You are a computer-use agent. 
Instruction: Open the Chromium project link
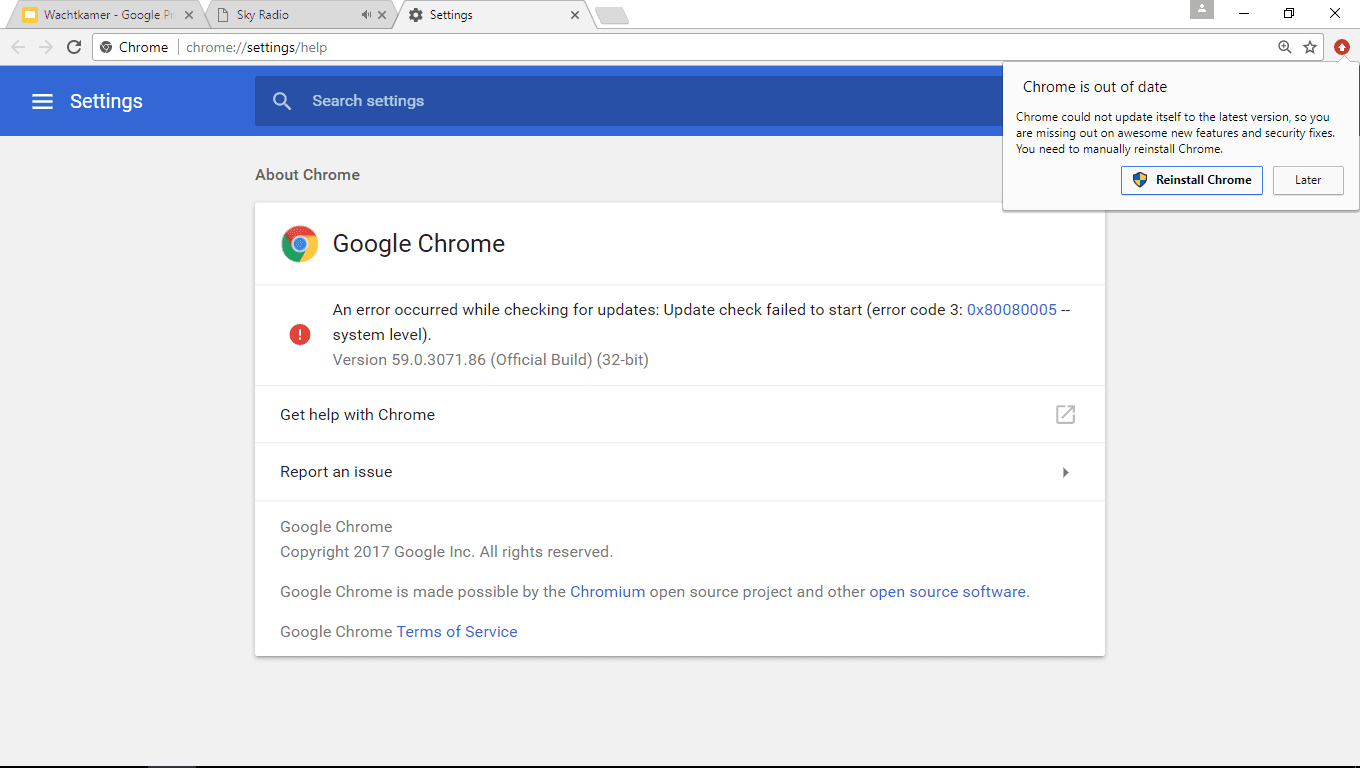click(x=608, y=592)
